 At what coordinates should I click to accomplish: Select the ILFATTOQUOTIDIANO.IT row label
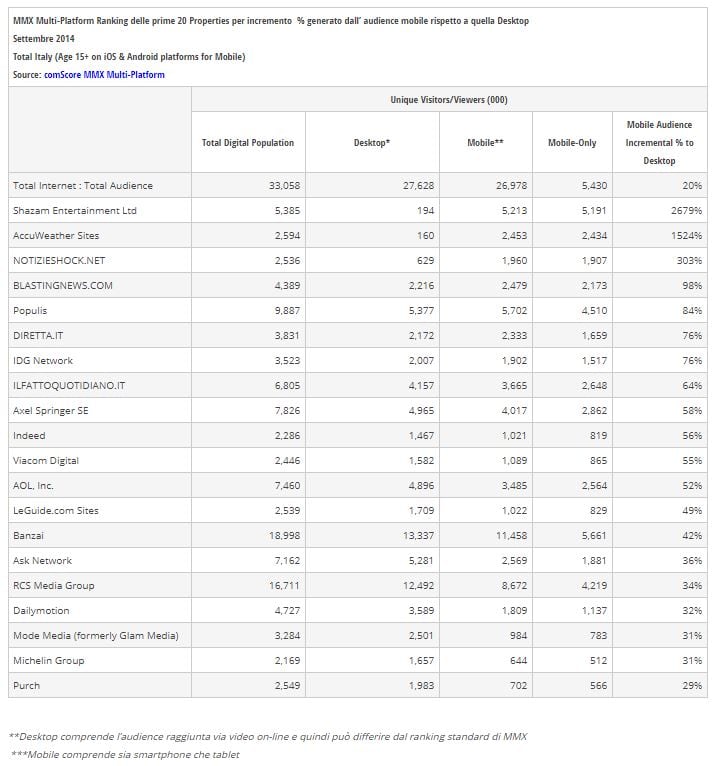click(x=69, y=386)
